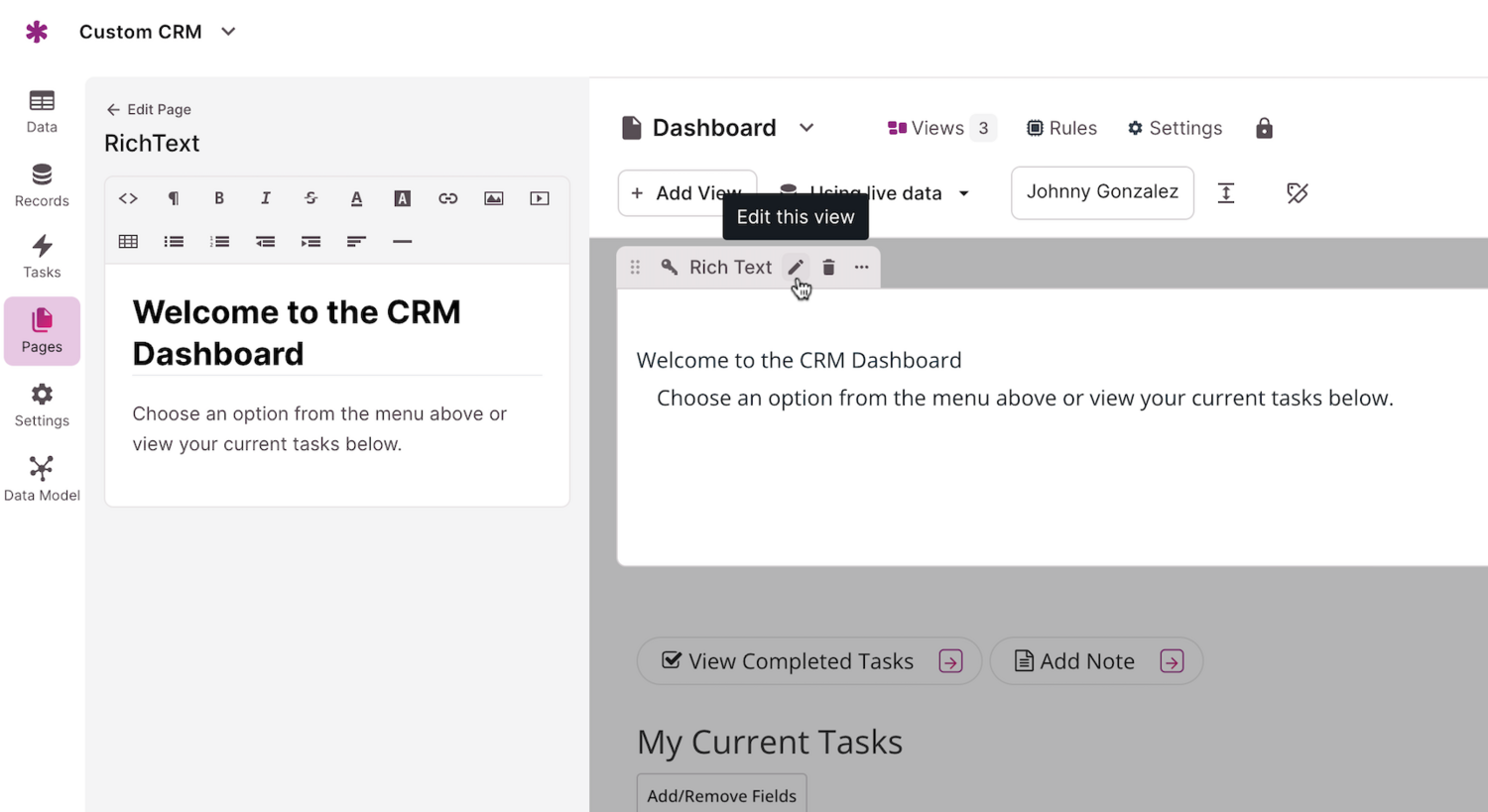1488x812 pixels.
Task: Open the text color picker
Action: (x=356, y=198)
